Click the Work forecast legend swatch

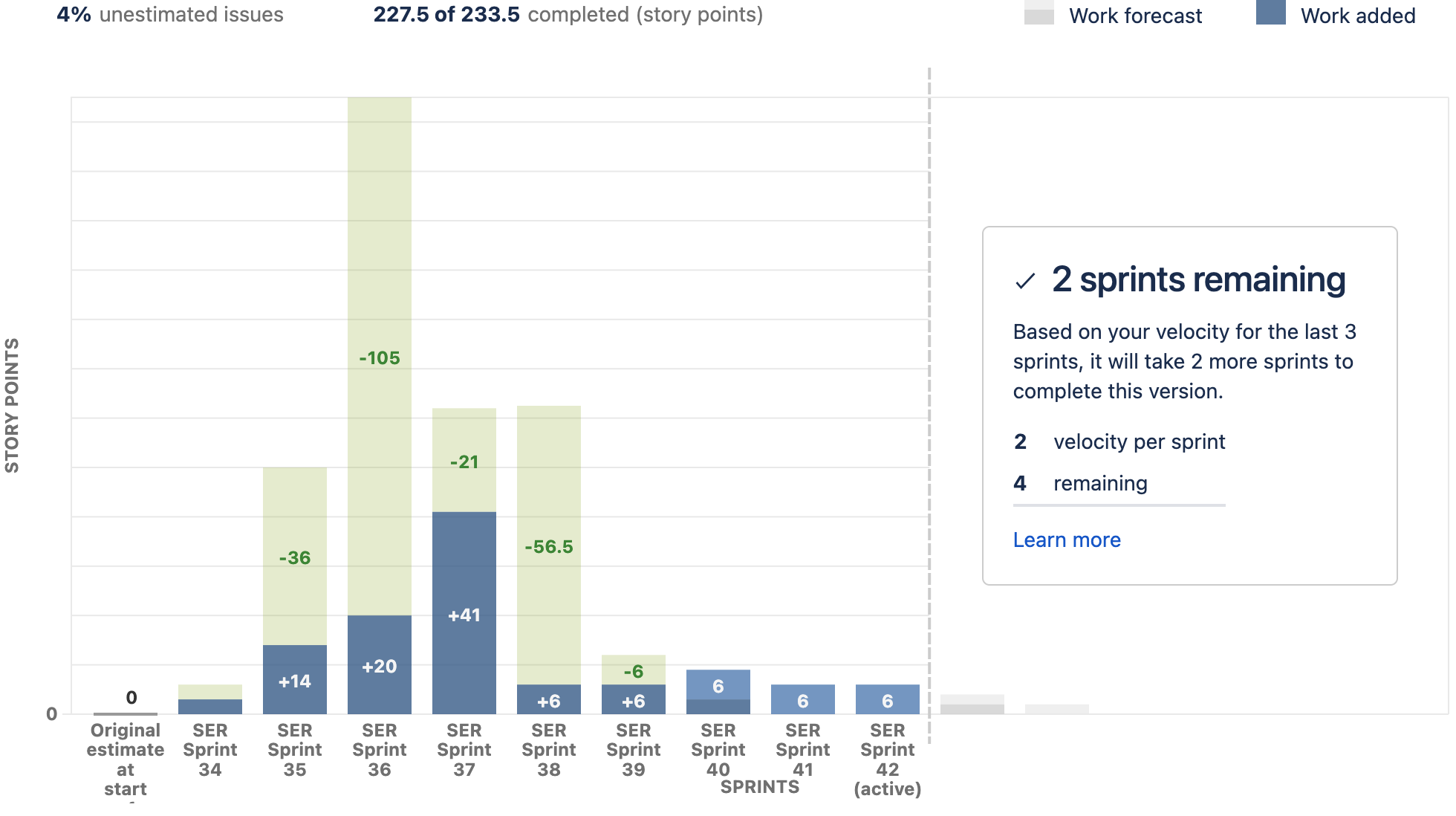1039,12
